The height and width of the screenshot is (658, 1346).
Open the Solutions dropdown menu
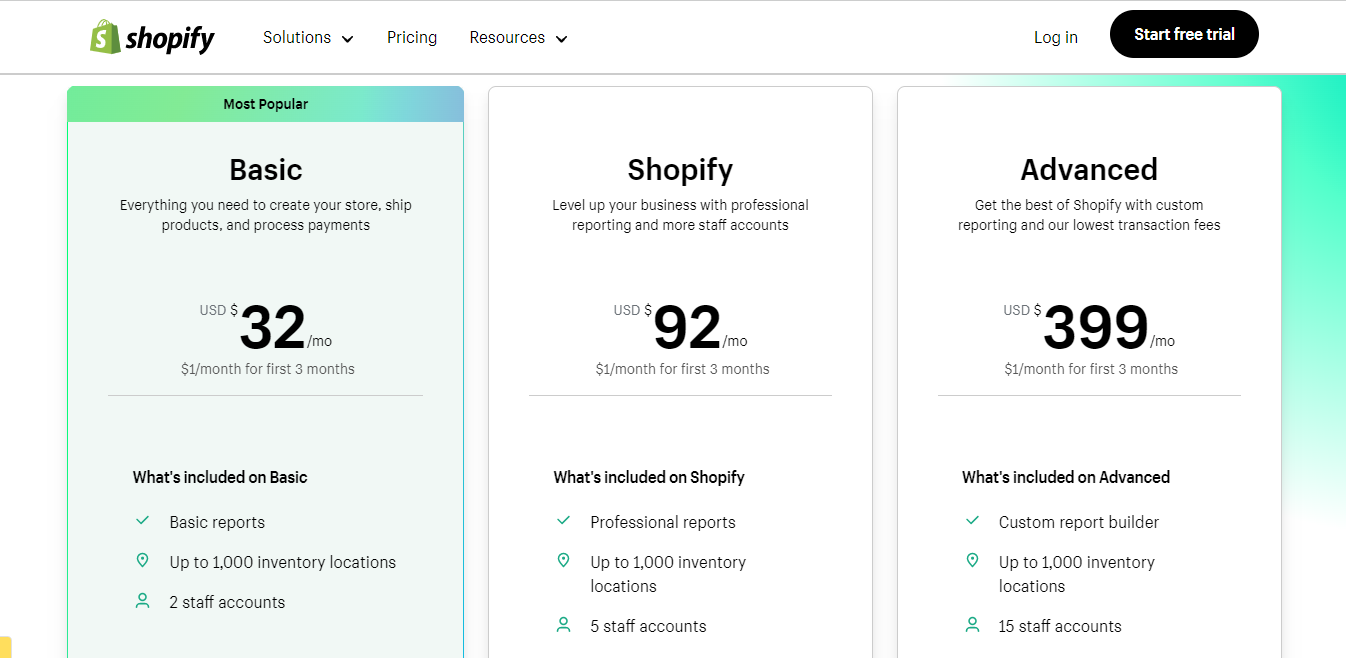pos(308,38)
